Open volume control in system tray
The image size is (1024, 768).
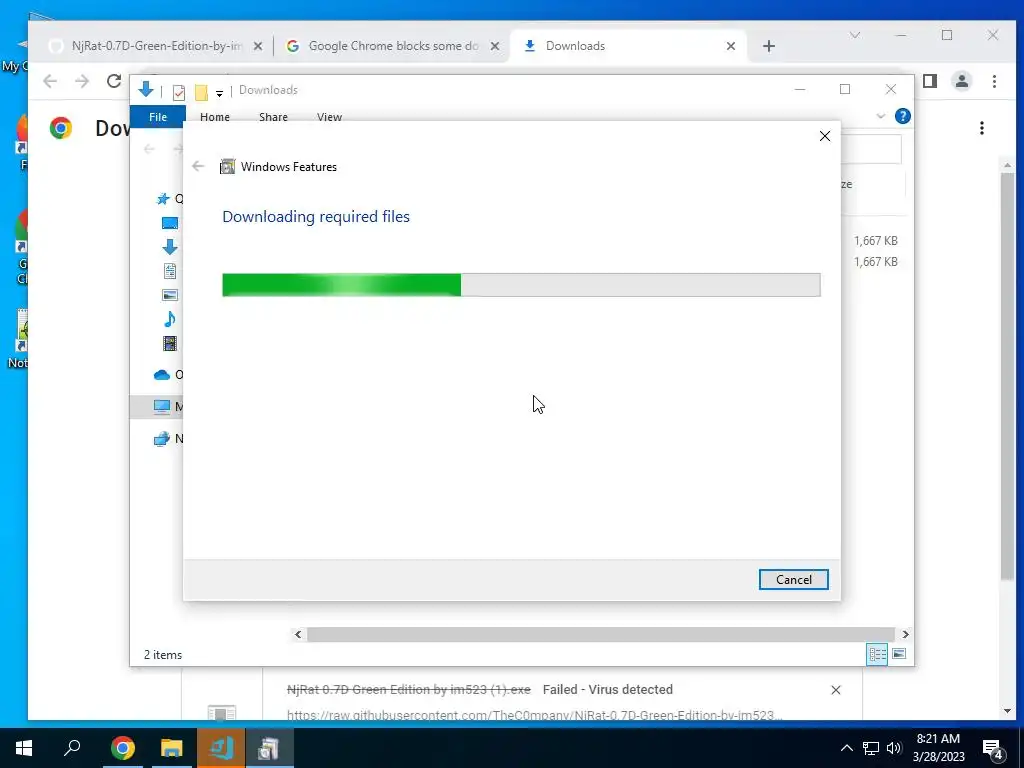coord(894,748)
